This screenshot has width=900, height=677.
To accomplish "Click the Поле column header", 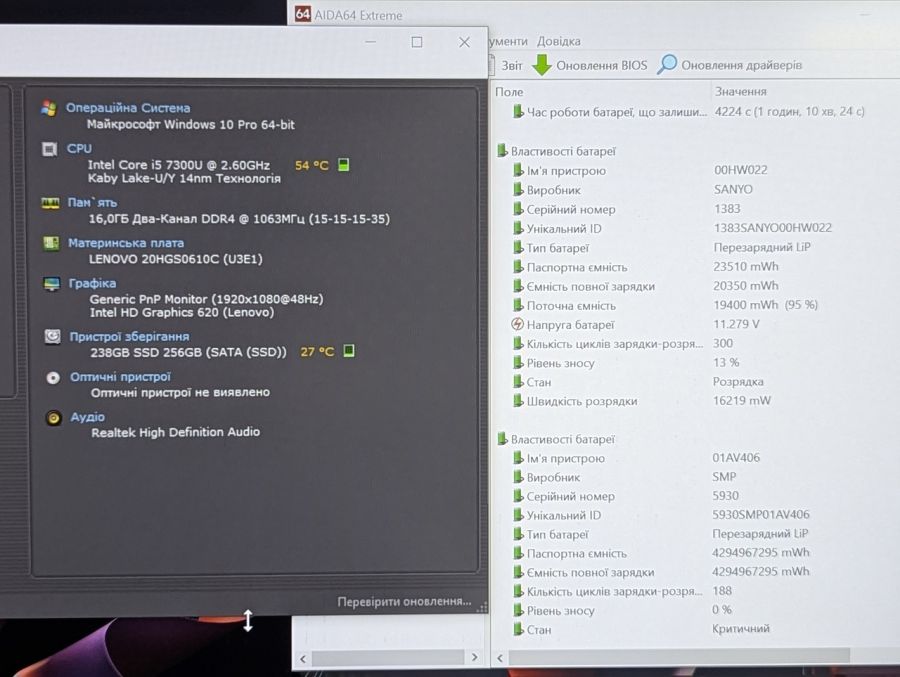I will coord(509,92).
